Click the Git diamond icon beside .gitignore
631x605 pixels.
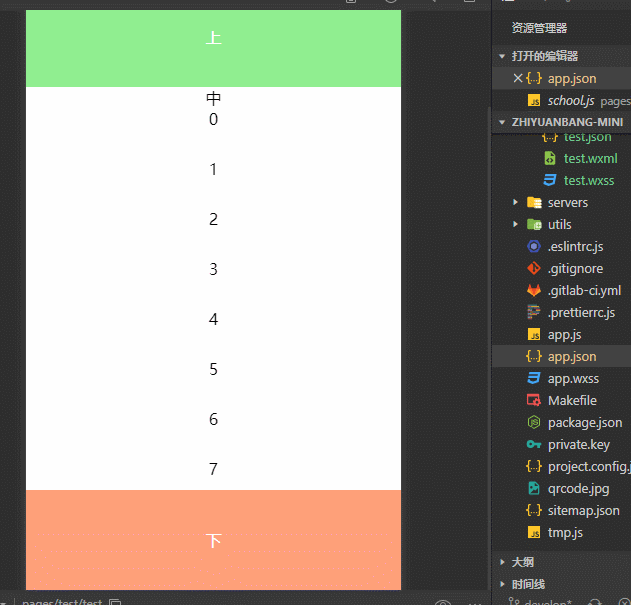pos(534,268)
